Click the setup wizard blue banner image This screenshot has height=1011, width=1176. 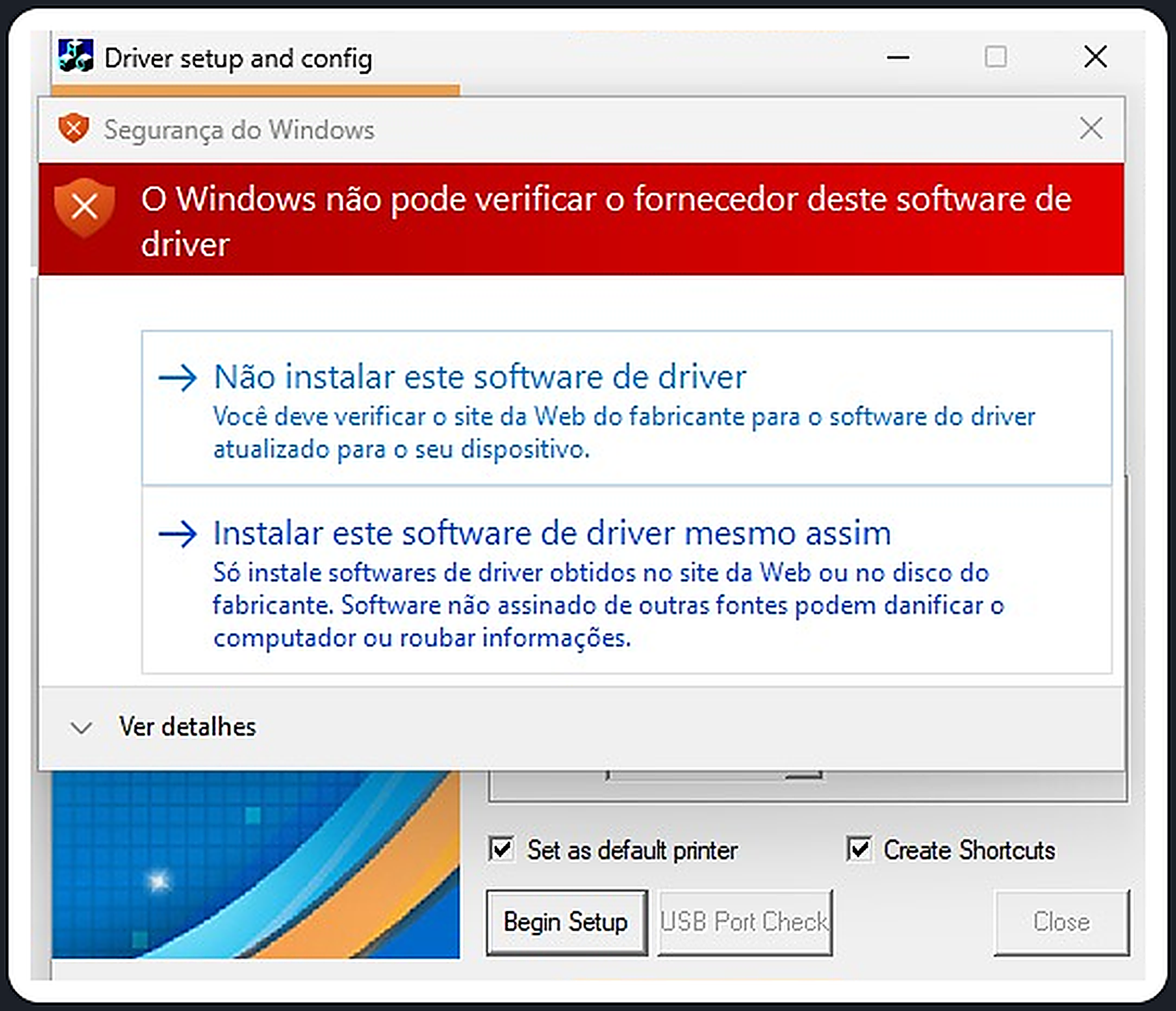pyautogui.click(x=255, y=864)
